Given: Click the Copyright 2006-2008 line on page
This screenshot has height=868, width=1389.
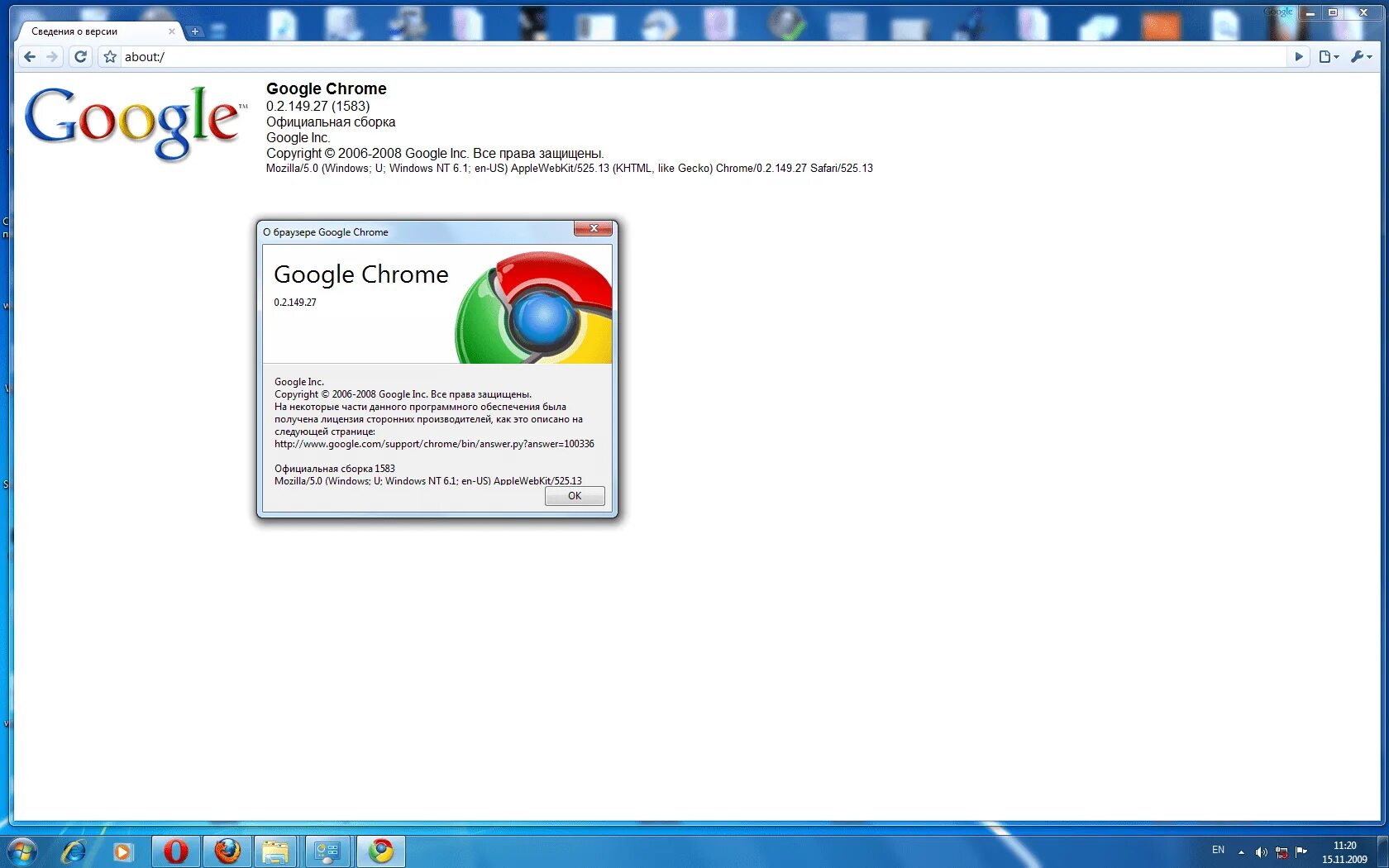Looking at the screenshot, I should 435,153.
